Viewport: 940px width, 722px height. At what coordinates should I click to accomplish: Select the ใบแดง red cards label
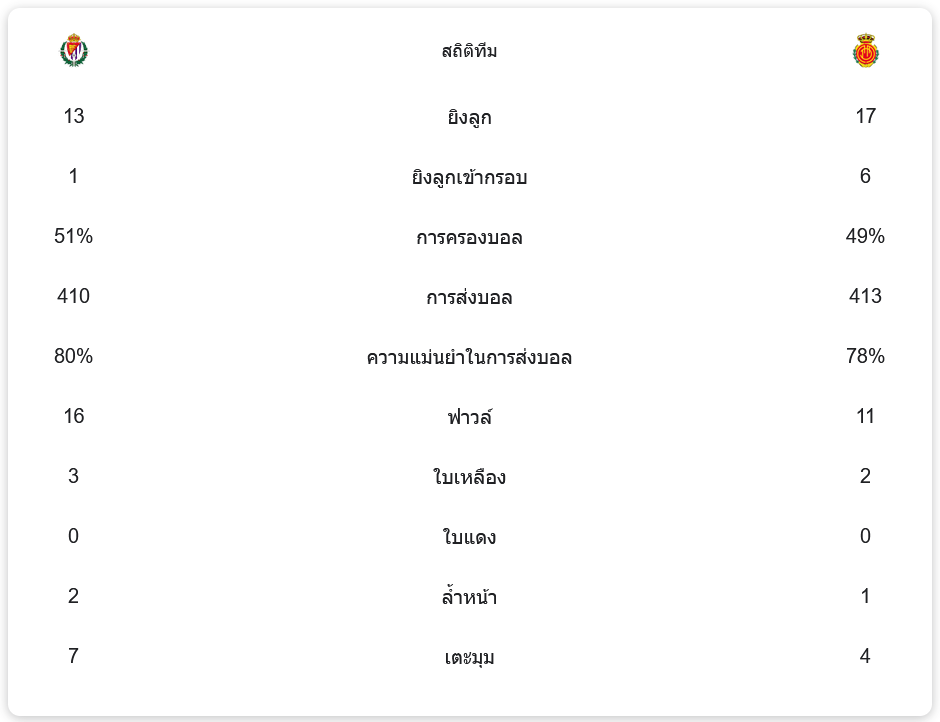click(469, 537)
